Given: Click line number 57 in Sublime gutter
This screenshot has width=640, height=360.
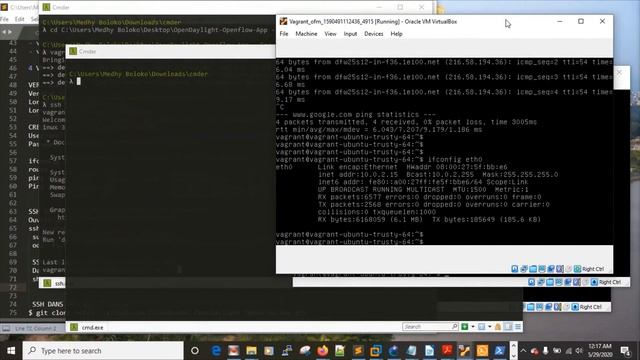Looking at the screenshot, I should click(12, 161).
